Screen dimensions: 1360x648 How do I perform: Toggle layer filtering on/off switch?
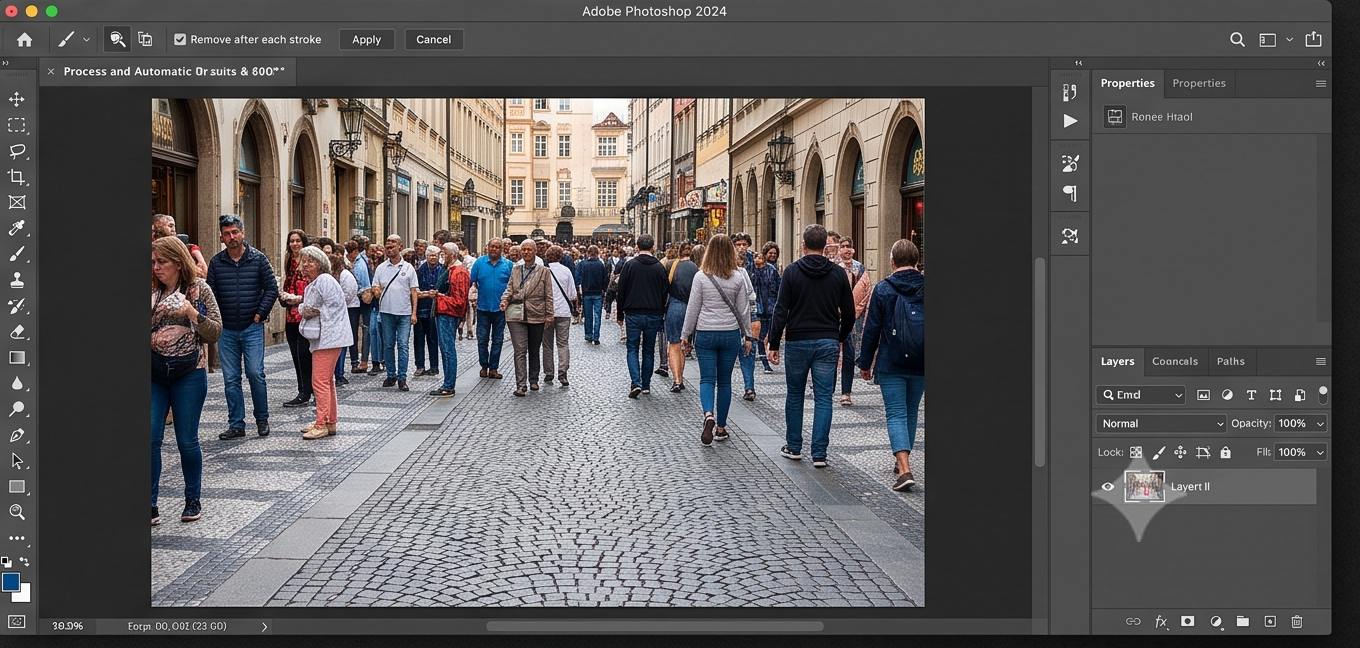(x=1323, y=394)
